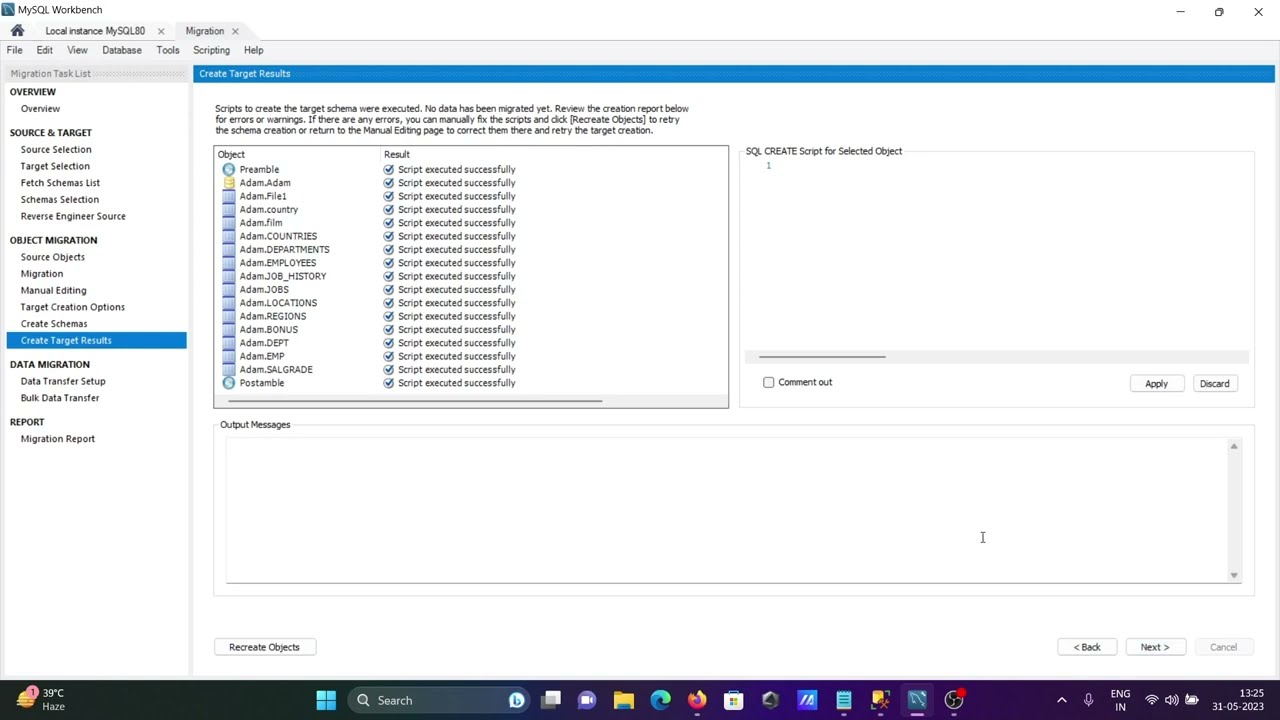The image size is (1280, 720).
Task: Close the Migration tab
Action: click(235, 31)
